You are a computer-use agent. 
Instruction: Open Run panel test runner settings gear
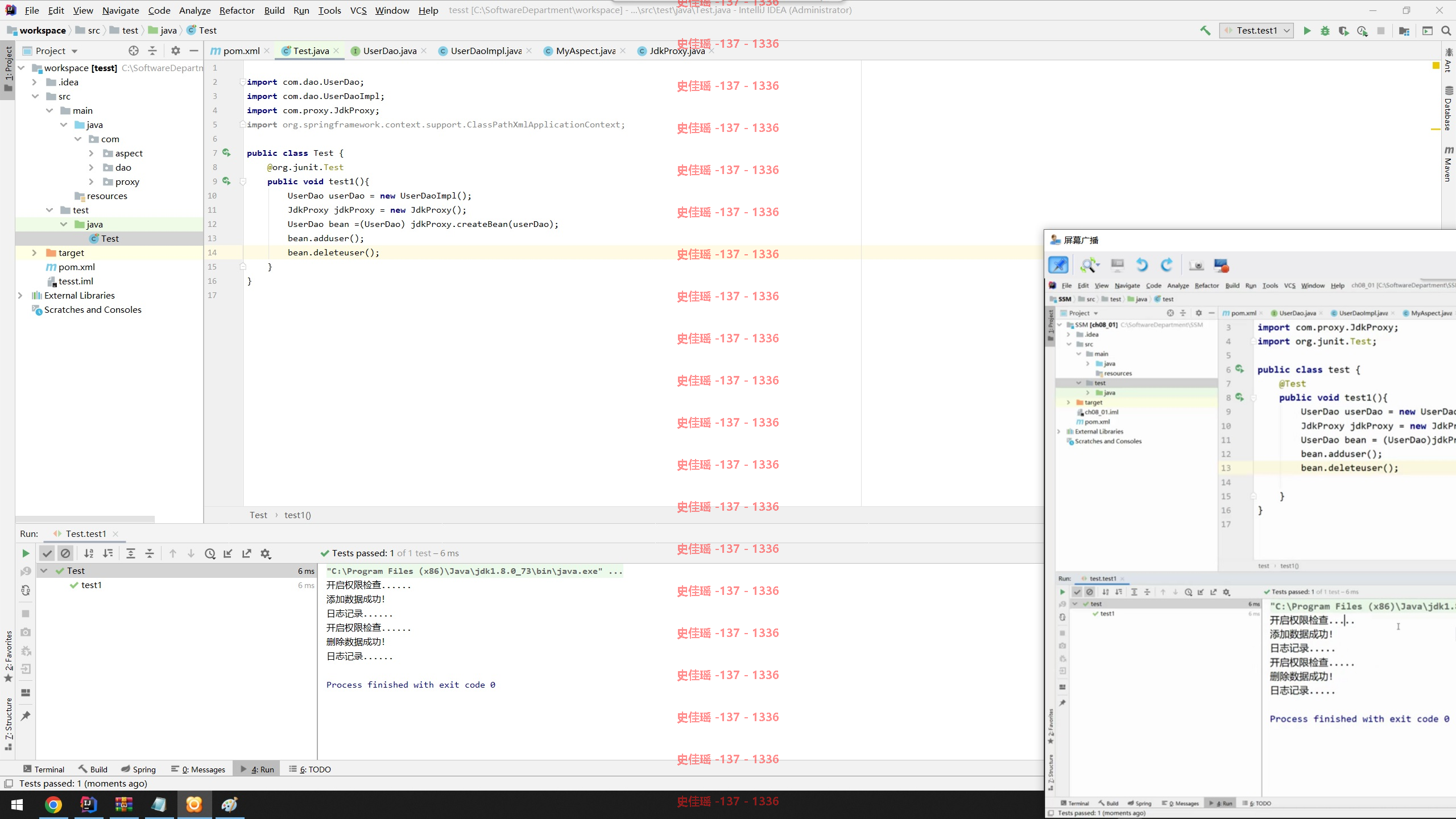(x=266, y=553)
